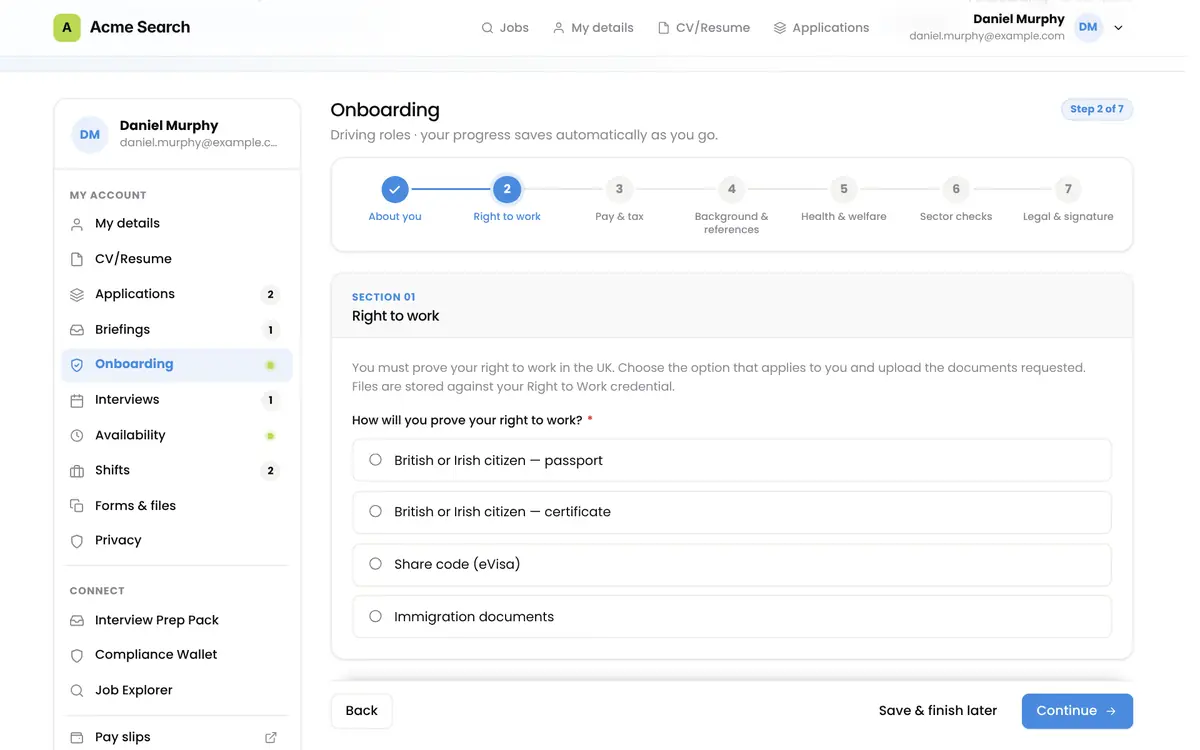Go to Onboarding in the sidebar

coord(177,365)
